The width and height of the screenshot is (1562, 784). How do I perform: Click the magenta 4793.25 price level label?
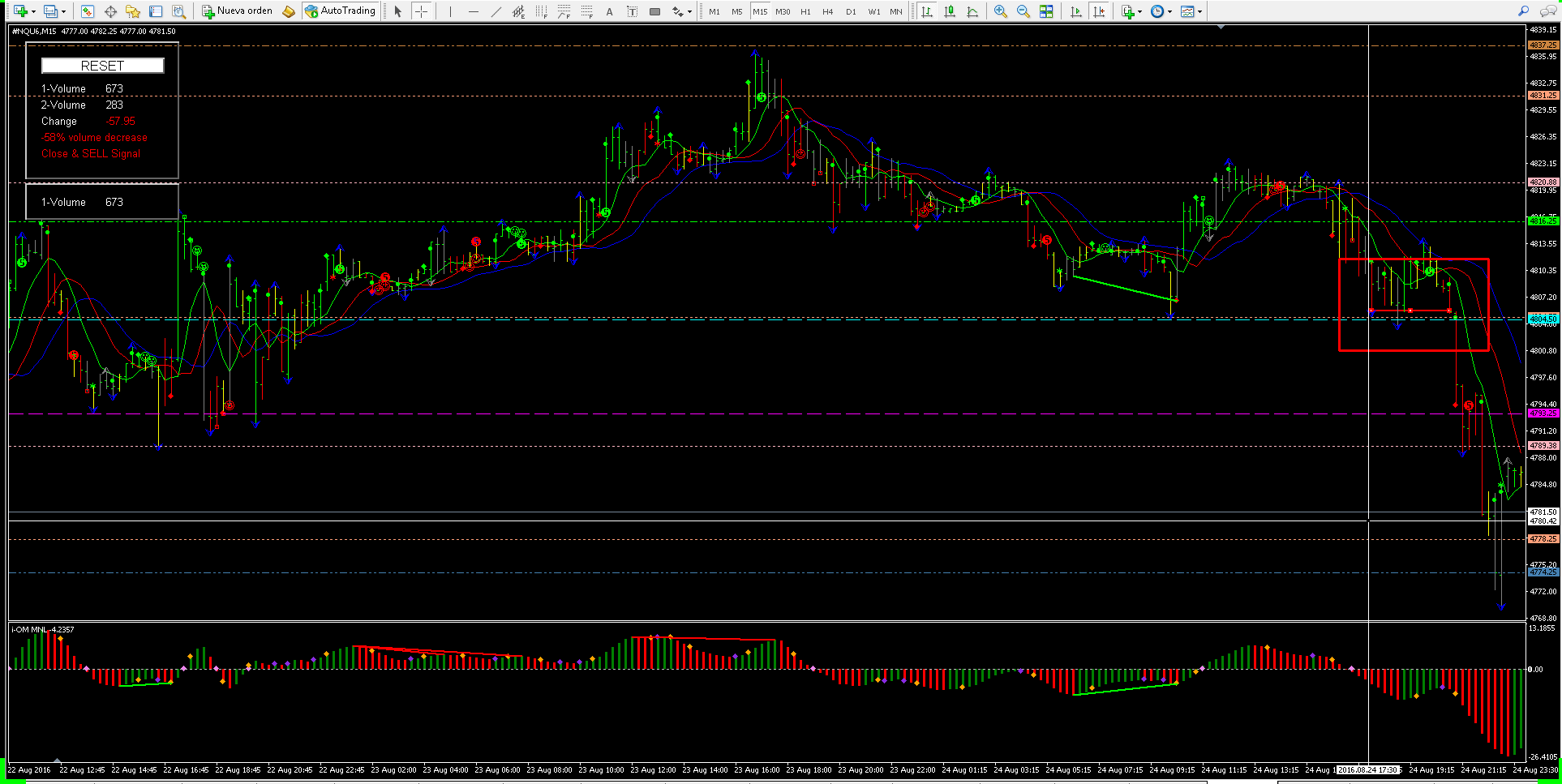pyautogui.click(x=1543, y=413)
